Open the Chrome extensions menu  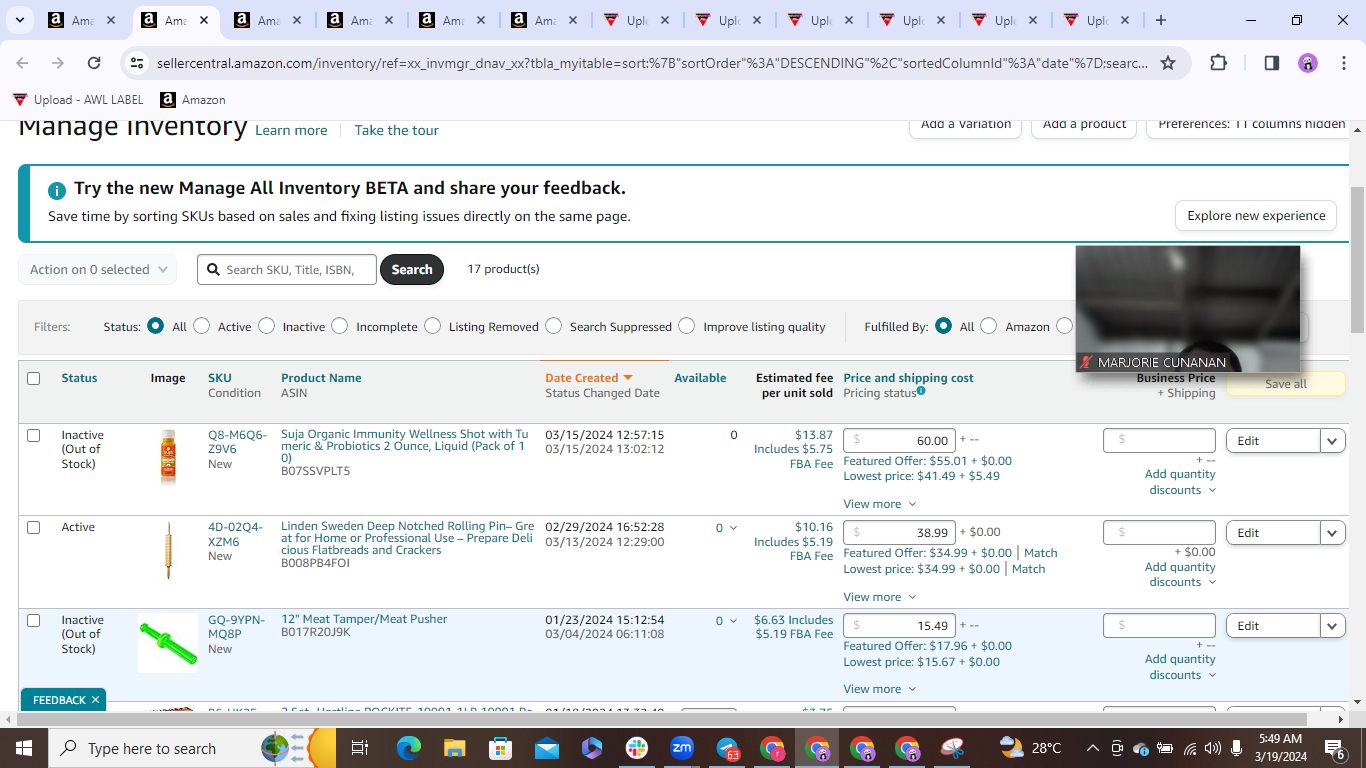[1218, 63]
